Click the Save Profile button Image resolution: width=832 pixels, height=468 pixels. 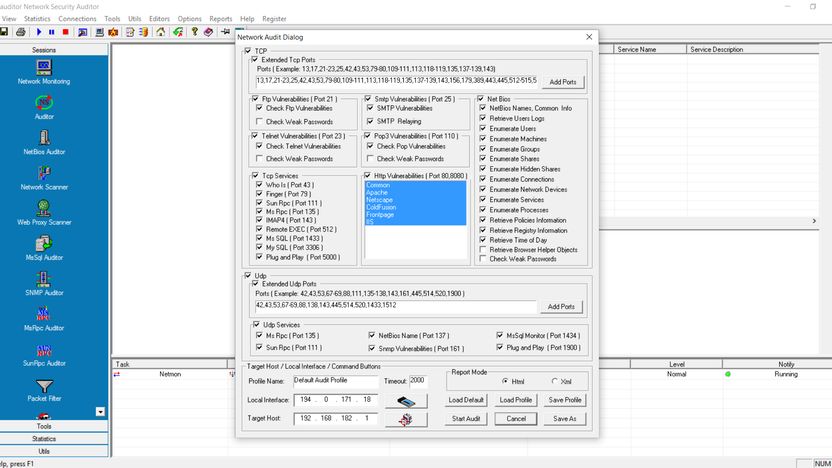[565, 400]
